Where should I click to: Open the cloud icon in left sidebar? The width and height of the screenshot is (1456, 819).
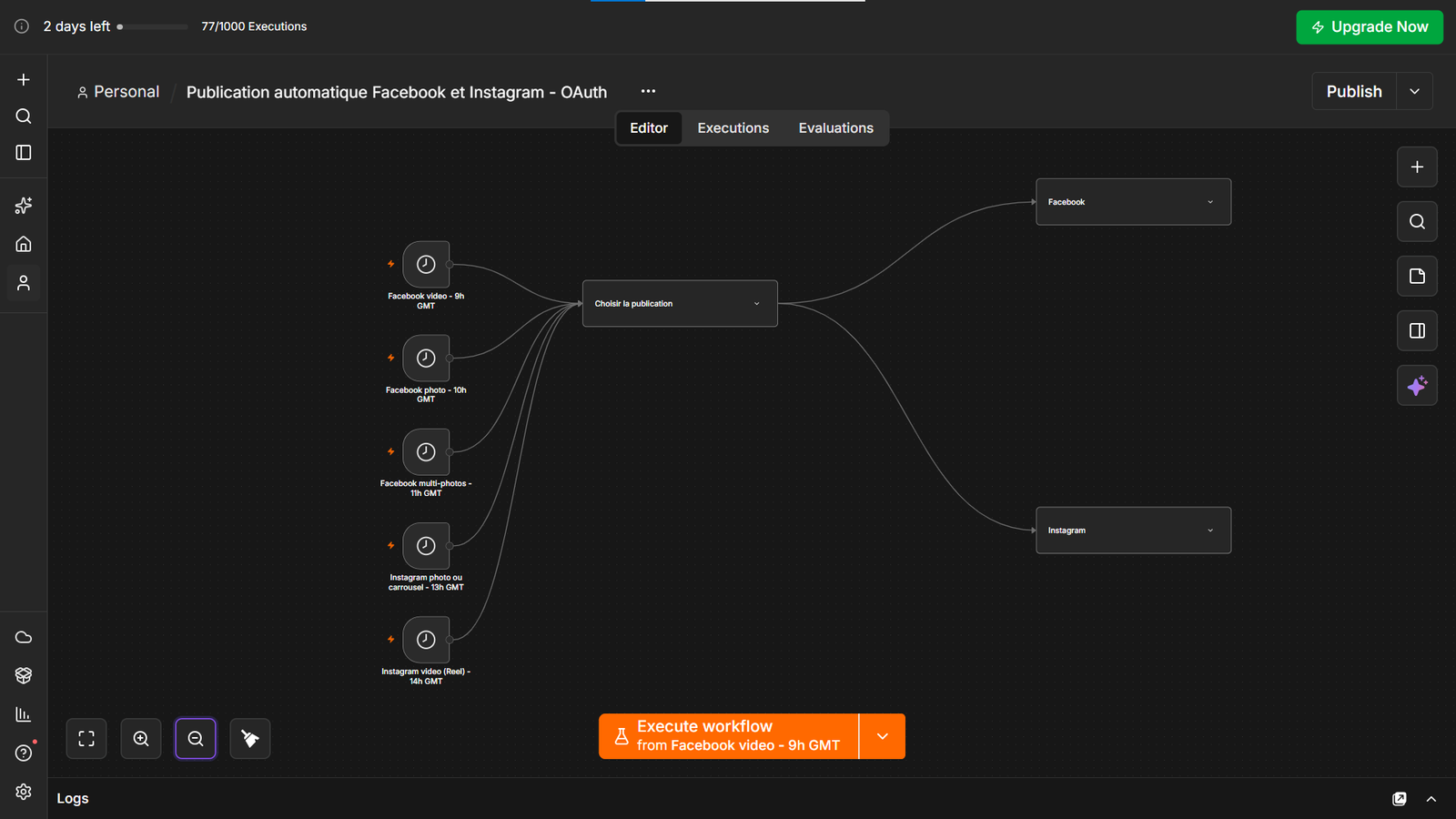[24, 637]
